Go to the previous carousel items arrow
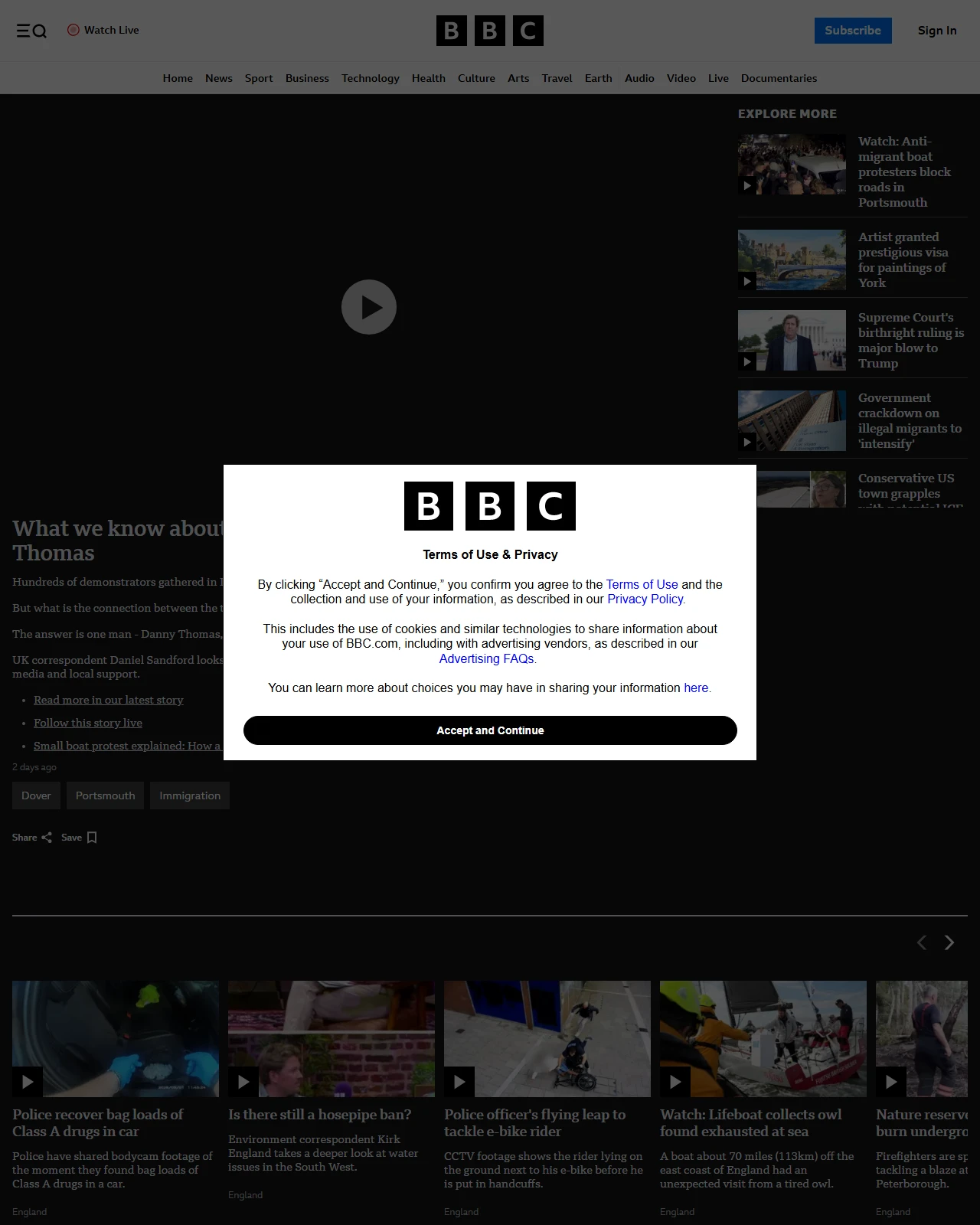The width and height of the screenshot is (980, 1225). (922, 942)
